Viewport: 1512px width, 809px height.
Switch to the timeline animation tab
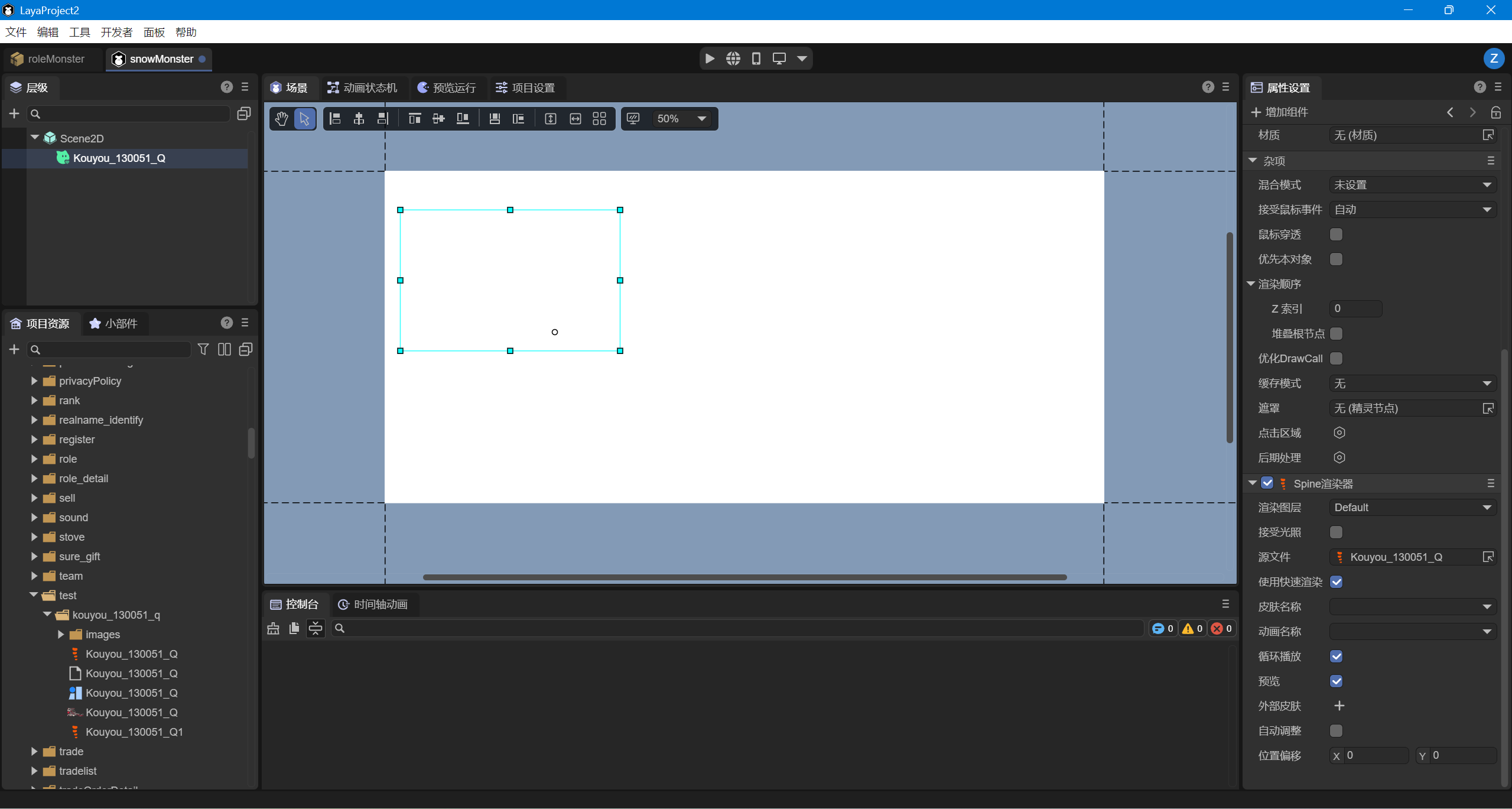tap(373, 604)
